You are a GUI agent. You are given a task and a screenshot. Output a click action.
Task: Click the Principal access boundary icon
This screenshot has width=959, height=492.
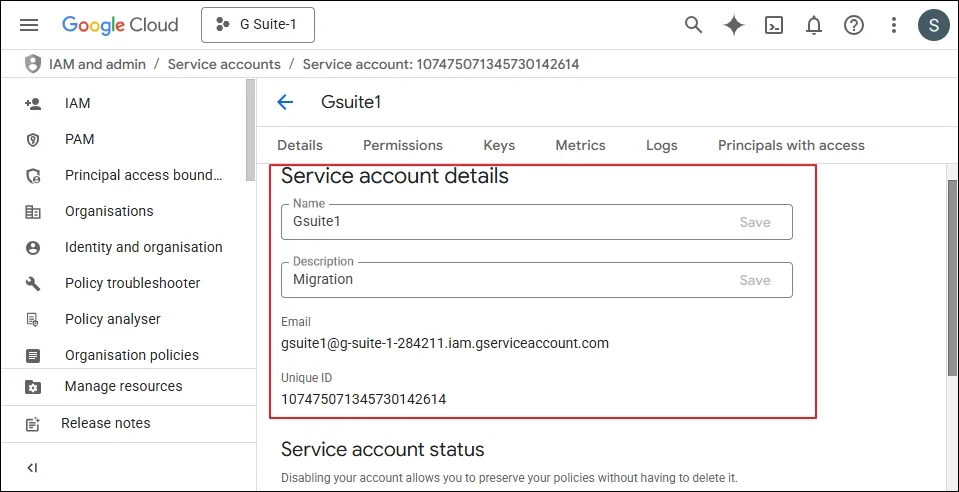(x=32, y=176)
